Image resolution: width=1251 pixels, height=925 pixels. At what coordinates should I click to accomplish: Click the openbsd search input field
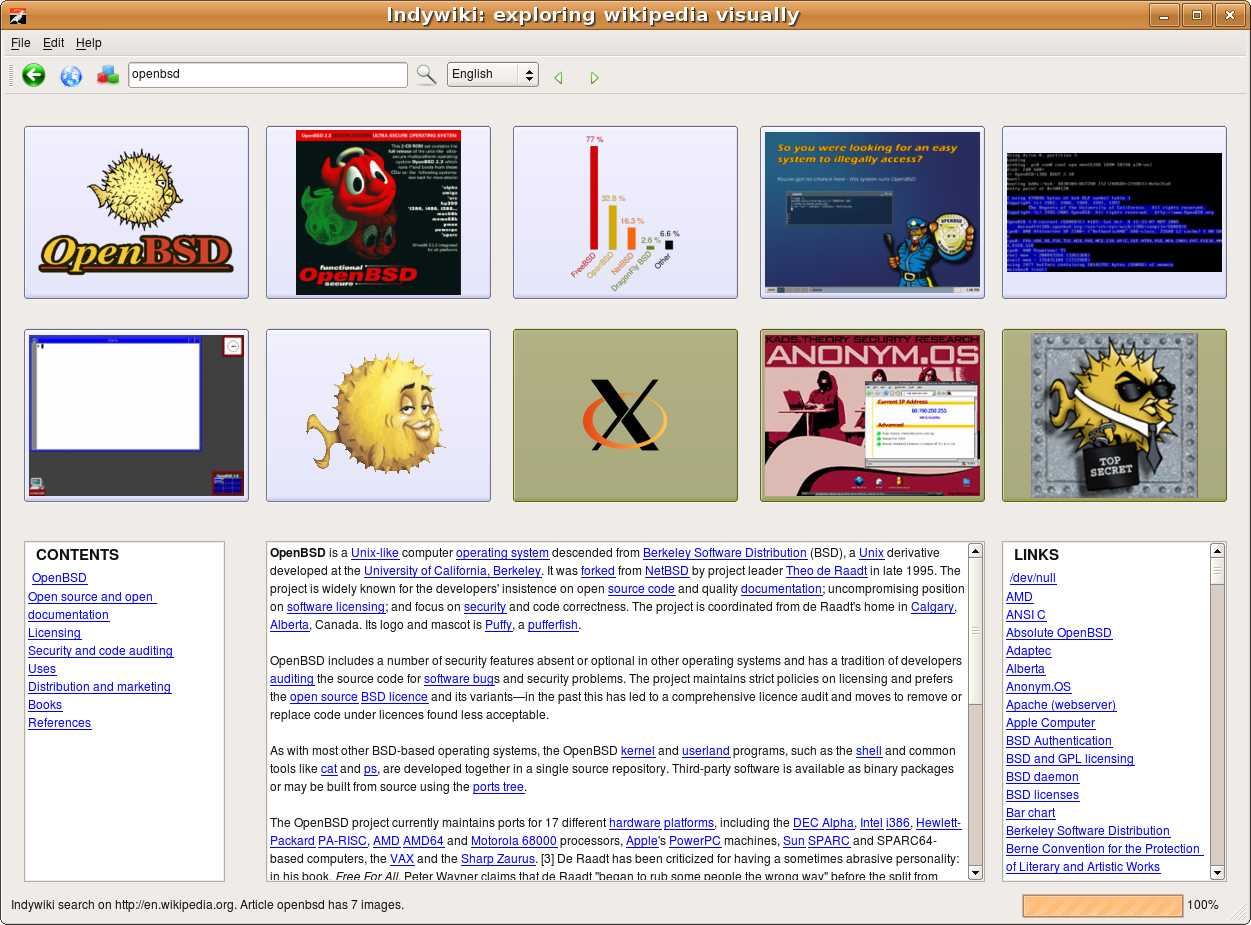pos(267,74)
